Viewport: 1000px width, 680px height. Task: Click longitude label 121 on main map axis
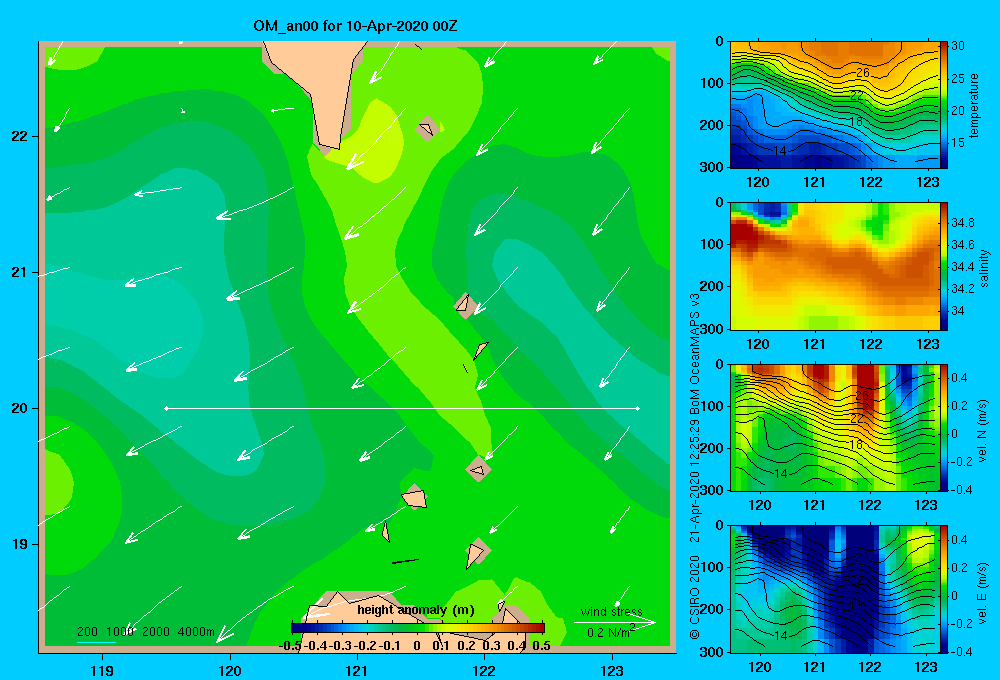point(357,670)
